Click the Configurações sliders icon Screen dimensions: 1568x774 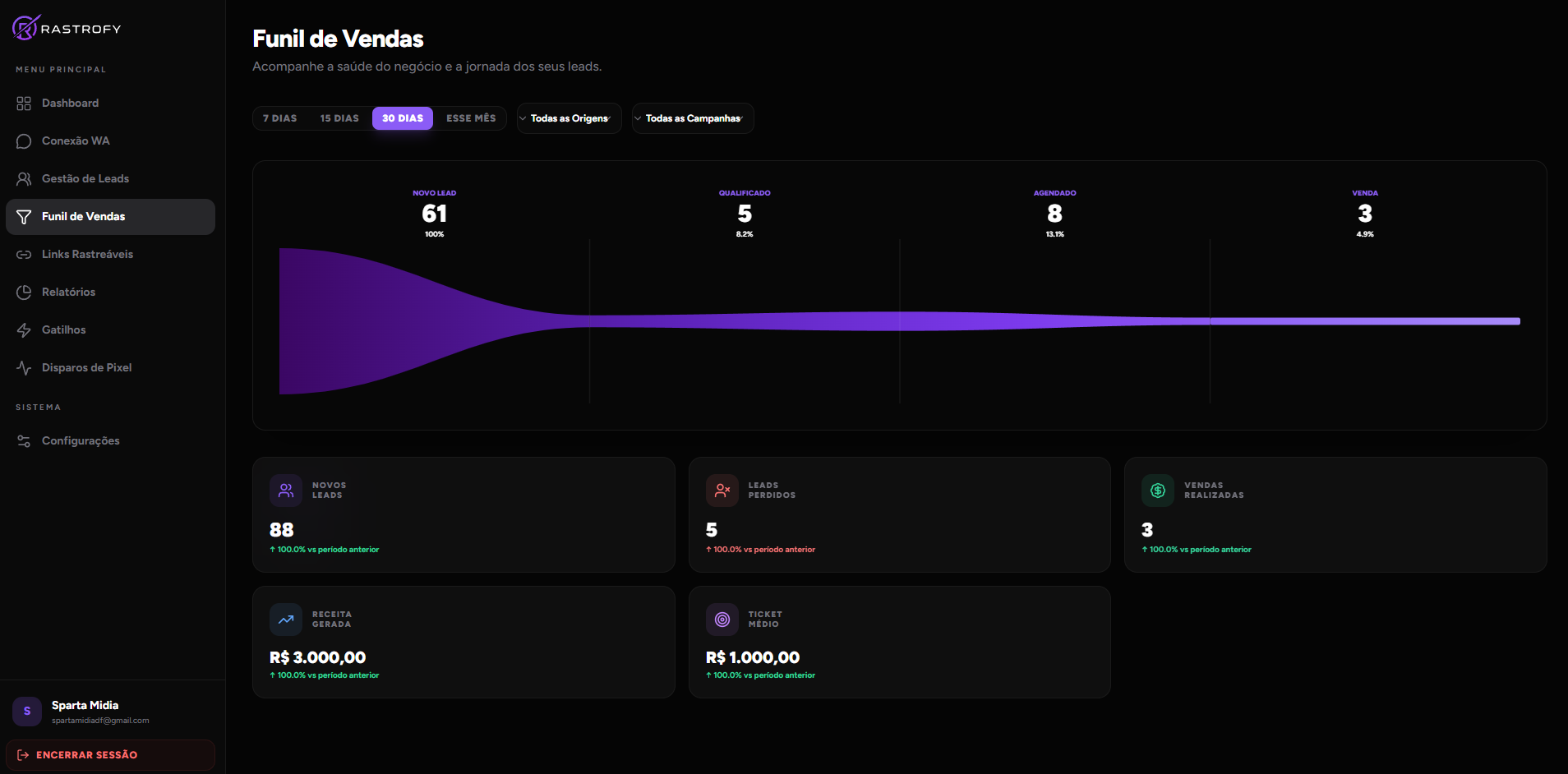[24, 441]
